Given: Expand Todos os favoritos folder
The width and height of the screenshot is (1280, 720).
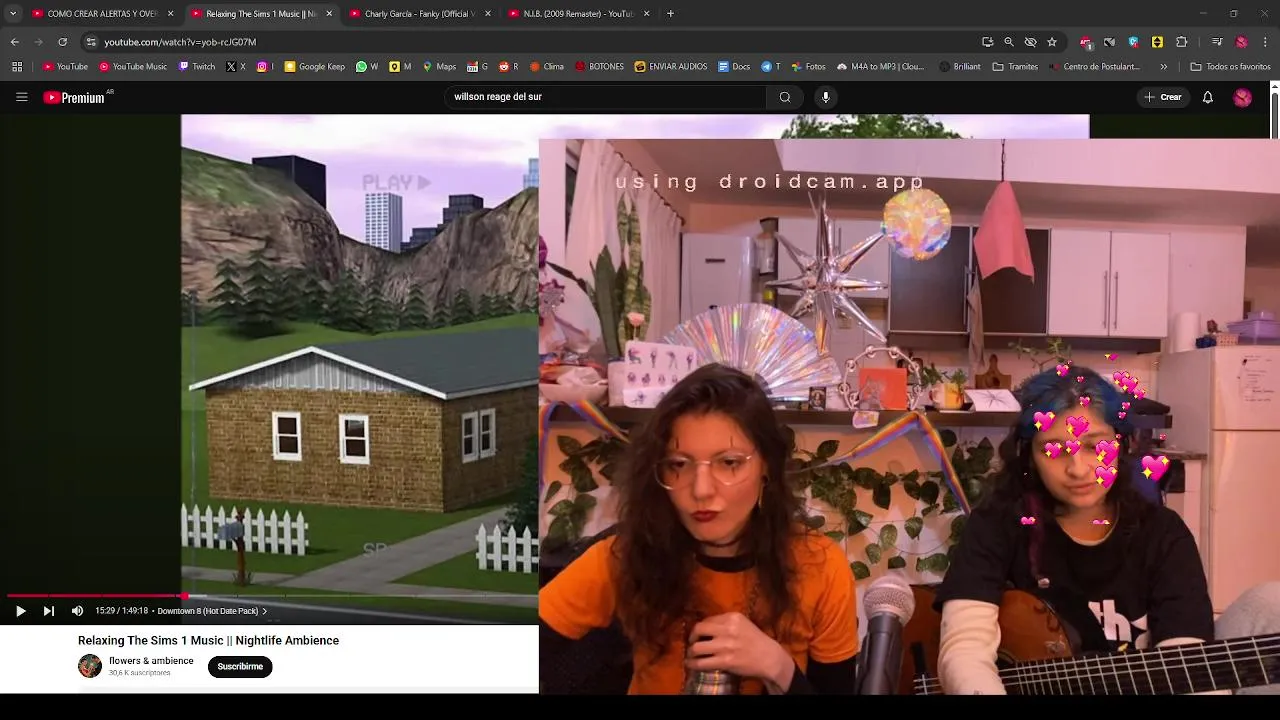Looking at the screenshot, I should pyautogui.click(x=1230, y=67).
